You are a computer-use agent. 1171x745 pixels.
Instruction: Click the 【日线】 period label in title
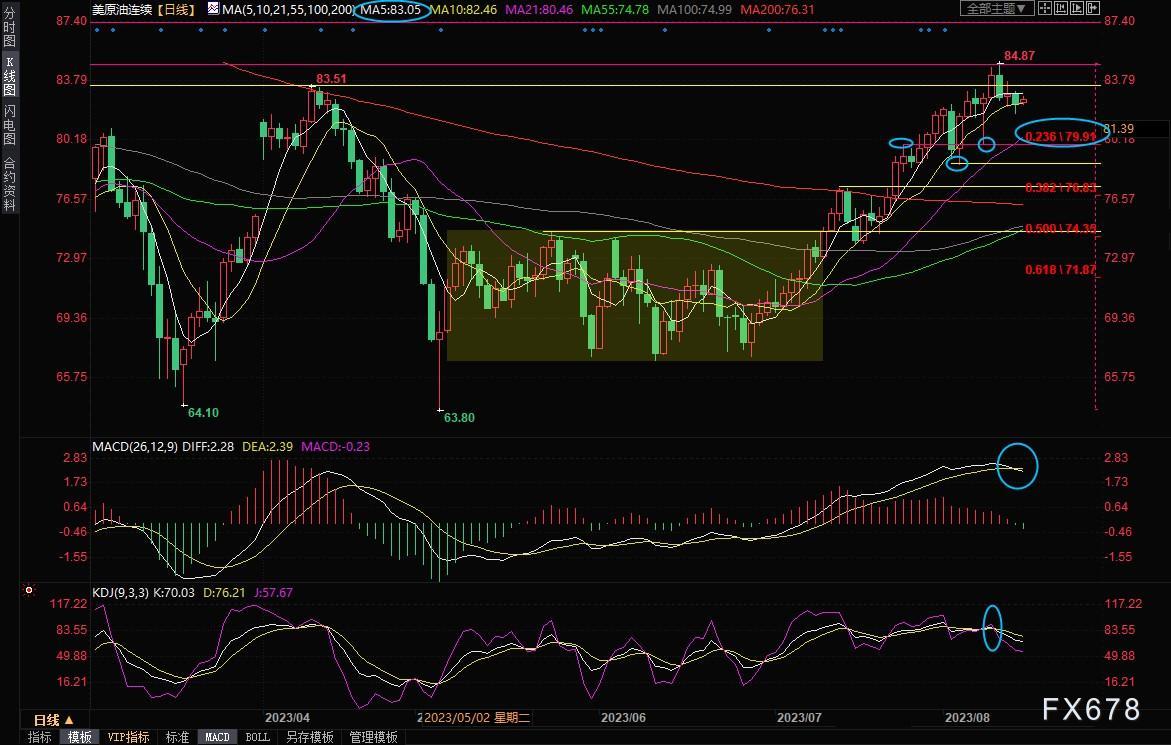coord(178,10)
